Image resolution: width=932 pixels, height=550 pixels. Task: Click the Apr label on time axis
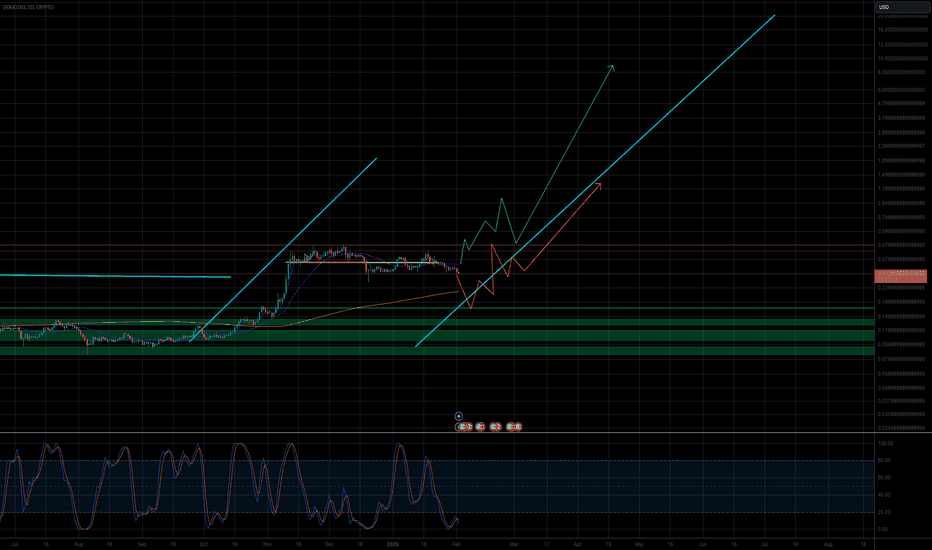click(x=577, y=544)
